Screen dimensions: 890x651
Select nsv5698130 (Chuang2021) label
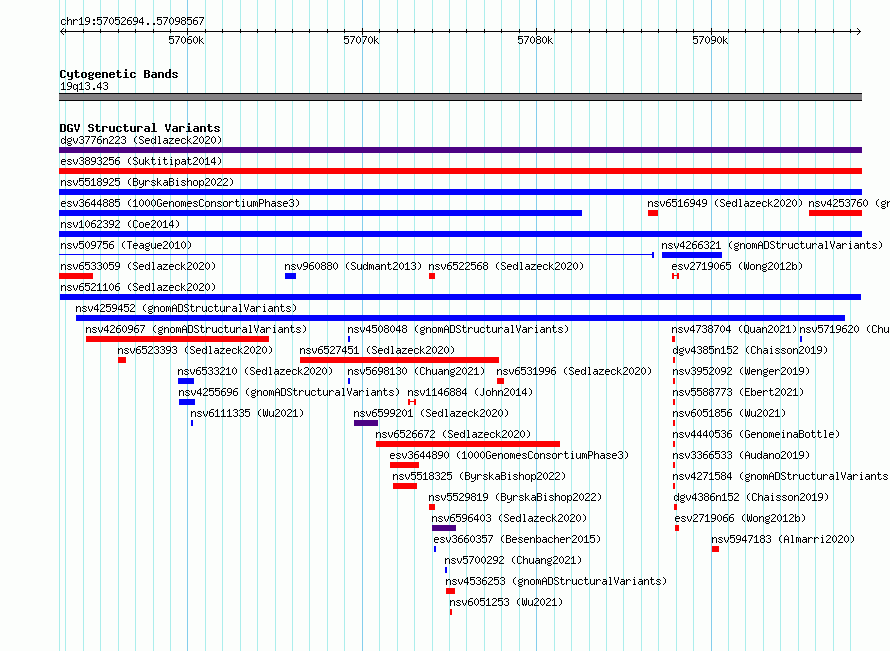pos(416,371)
